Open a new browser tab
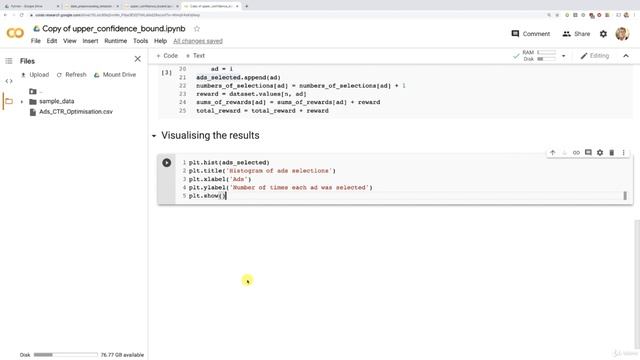640x360 pixels. 246,6
